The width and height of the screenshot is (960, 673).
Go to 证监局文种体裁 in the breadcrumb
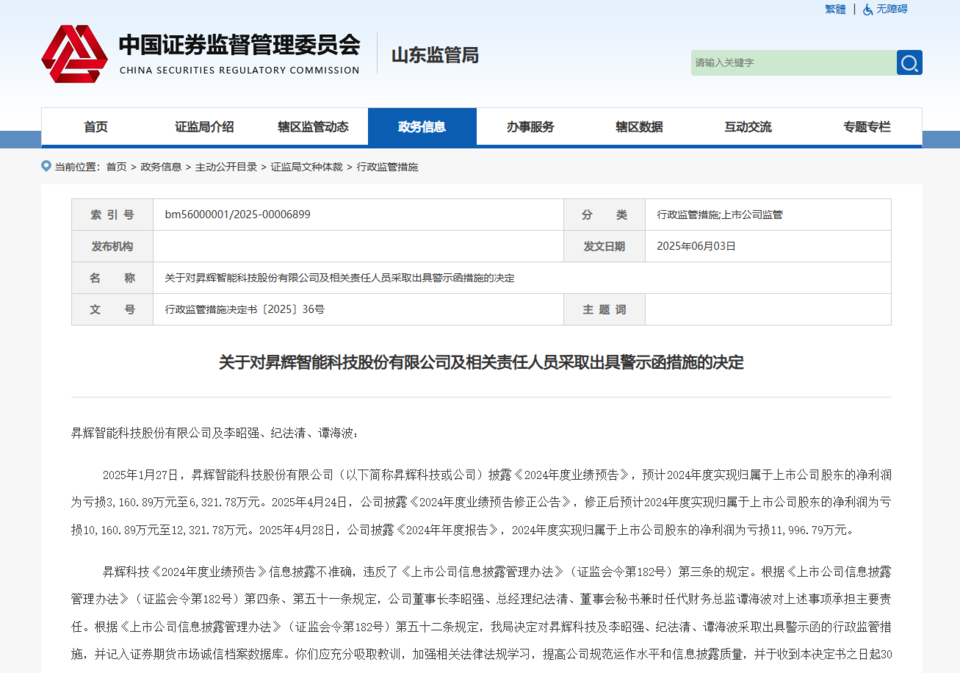[307, 167]
